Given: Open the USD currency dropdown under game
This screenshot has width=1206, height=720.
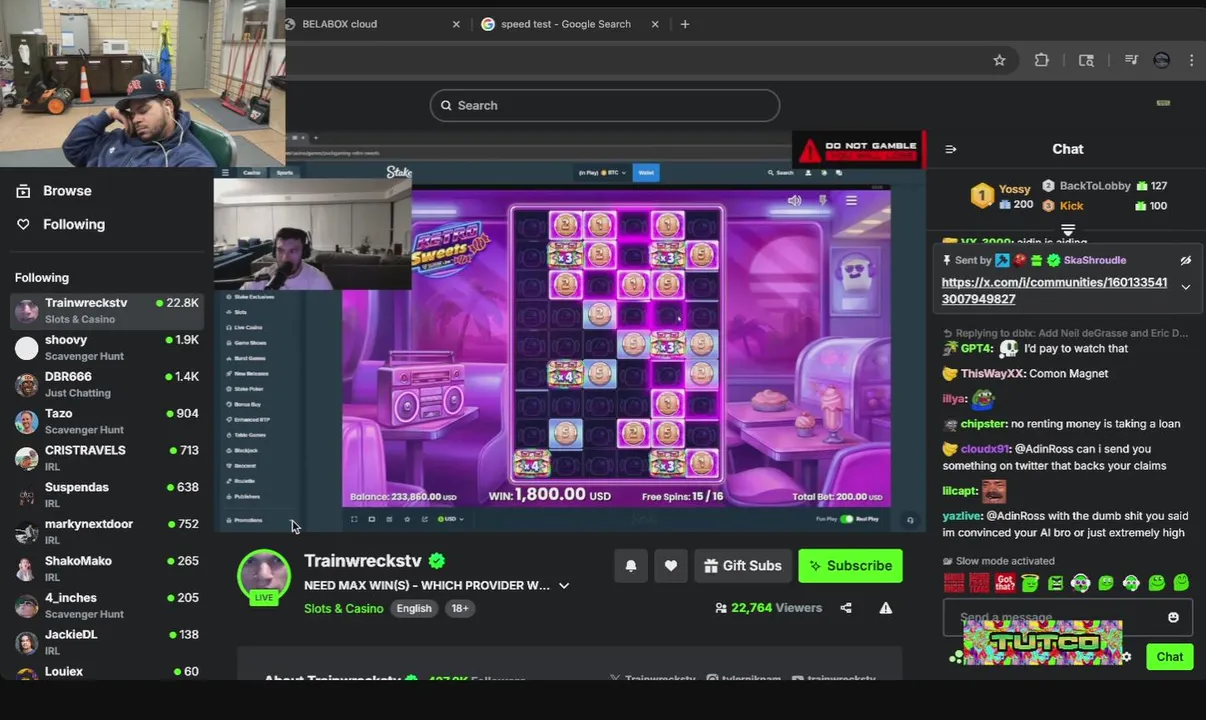Looking at the screenshot, I should [450, 519].
